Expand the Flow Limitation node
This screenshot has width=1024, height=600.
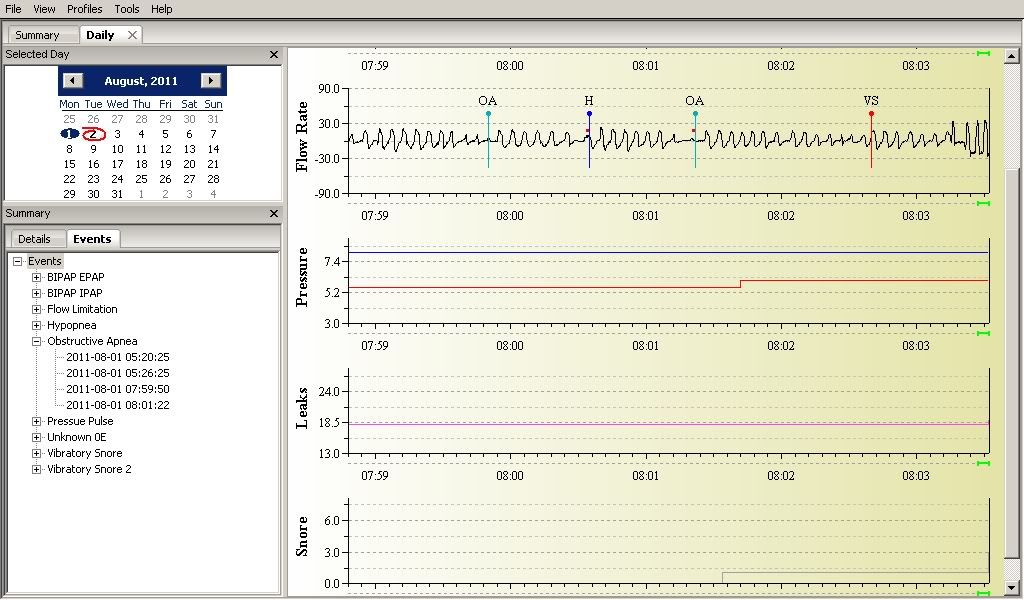pyautogui.click(x=37, y=309)
